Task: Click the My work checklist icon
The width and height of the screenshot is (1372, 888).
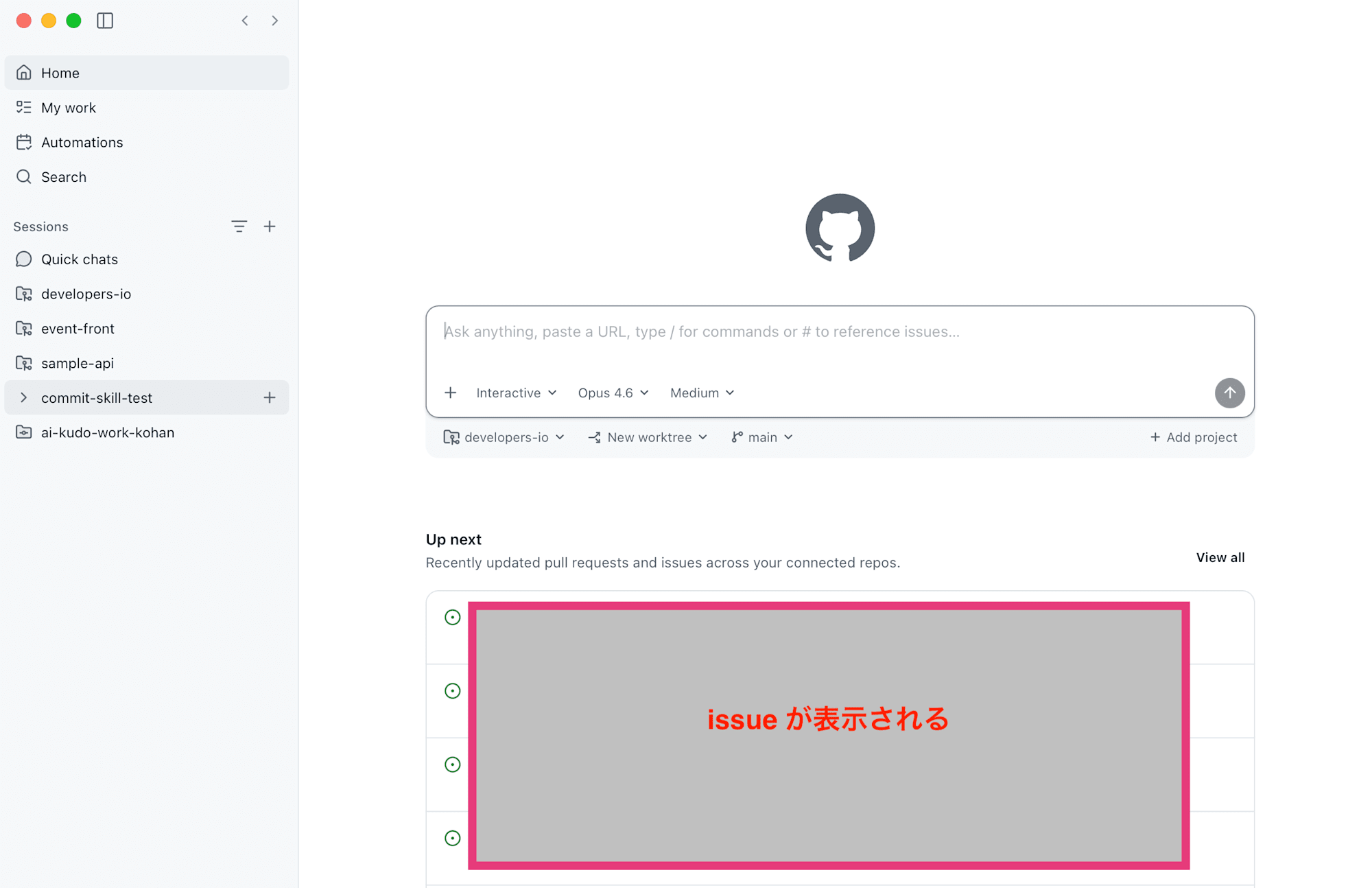Action: click(24, 107)
